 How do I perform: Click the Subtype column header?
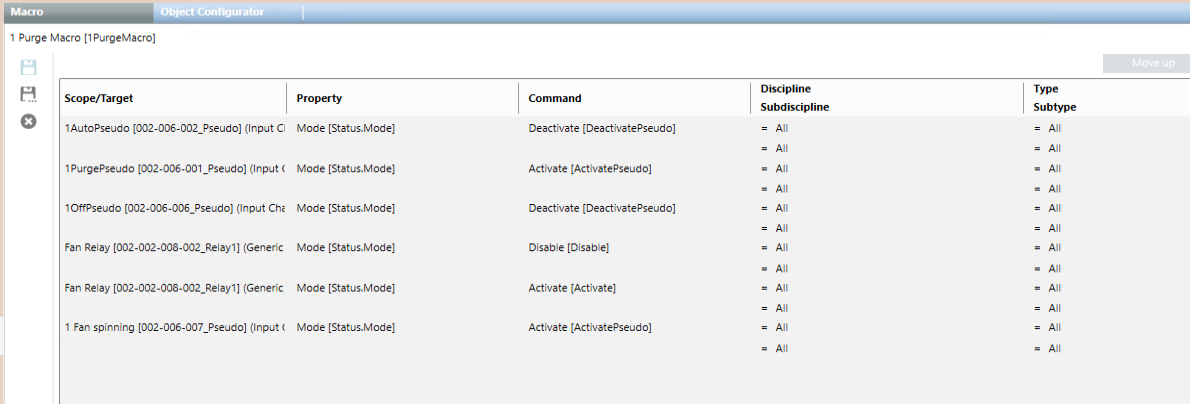tap(1055, 107)
